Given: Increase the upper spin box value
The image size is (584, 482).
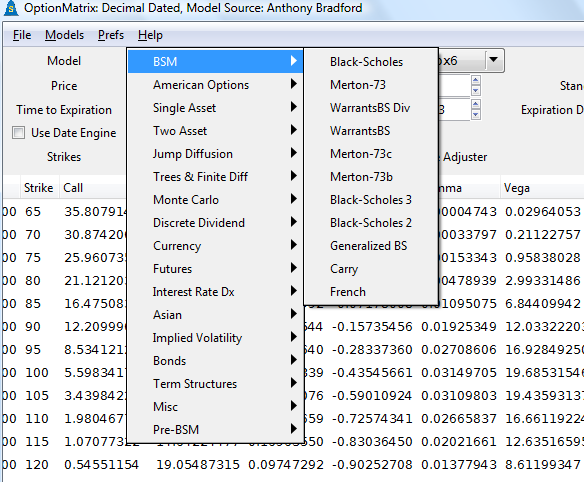Looking at the screenshot, I should point(476,80).
